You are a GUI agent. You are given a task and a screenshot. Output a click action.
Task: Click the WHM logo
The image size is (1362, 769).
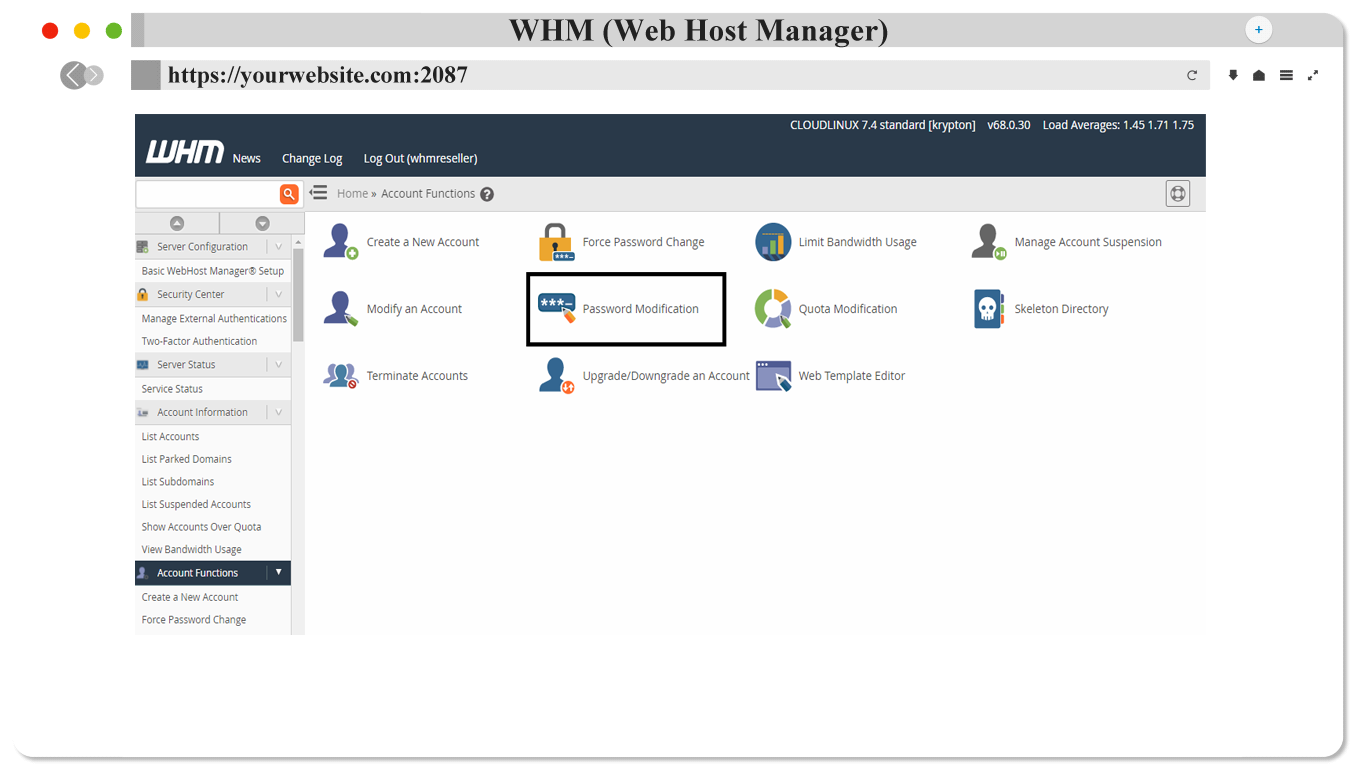(185, 152)
